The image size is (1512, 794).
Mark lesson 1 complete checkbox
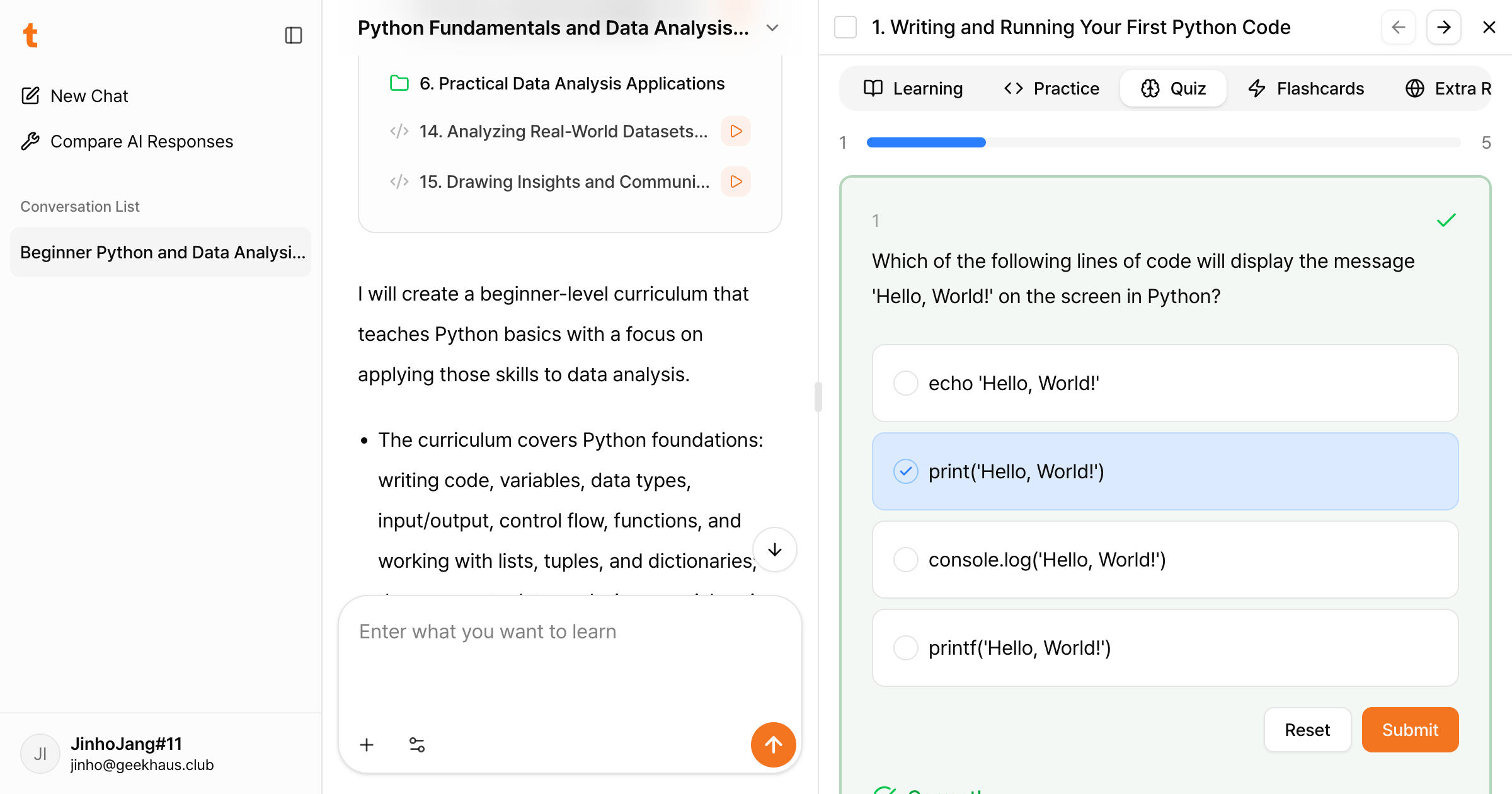click(845, 27)
